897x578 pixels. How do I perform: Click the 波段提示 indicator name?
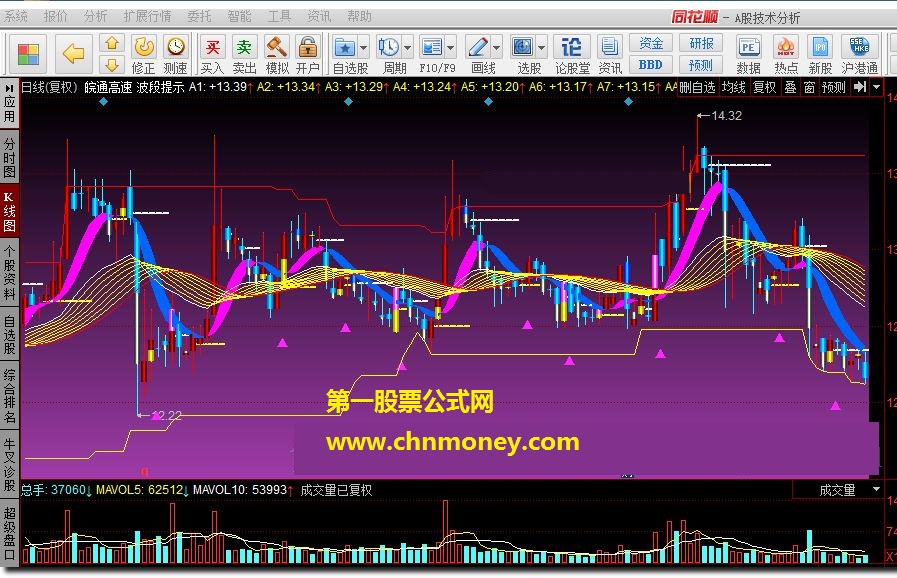(x=160, y=87)
